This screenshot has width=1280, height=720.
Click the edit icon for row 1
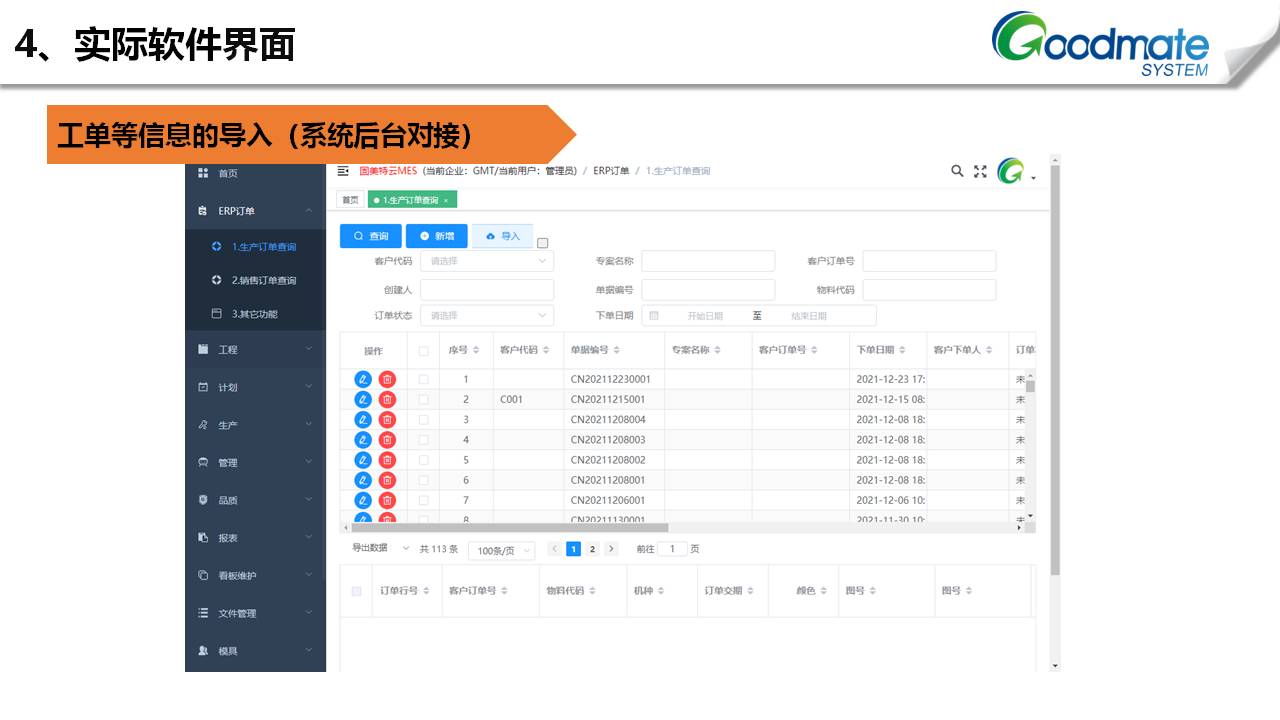[x=363, y=379]
